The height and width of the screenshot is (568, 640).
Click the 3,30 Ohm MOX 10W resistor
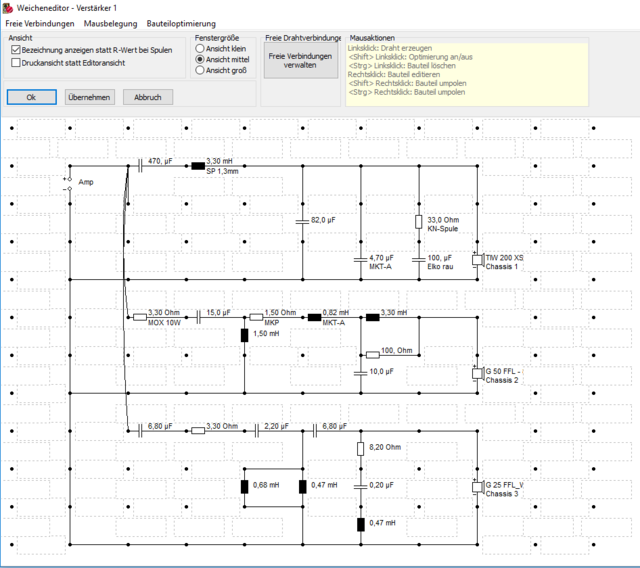point(140,318)
